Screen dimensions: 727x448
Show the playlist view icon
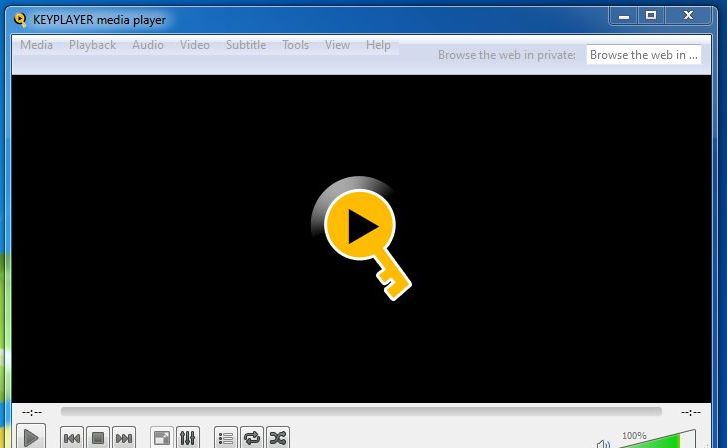226,438
